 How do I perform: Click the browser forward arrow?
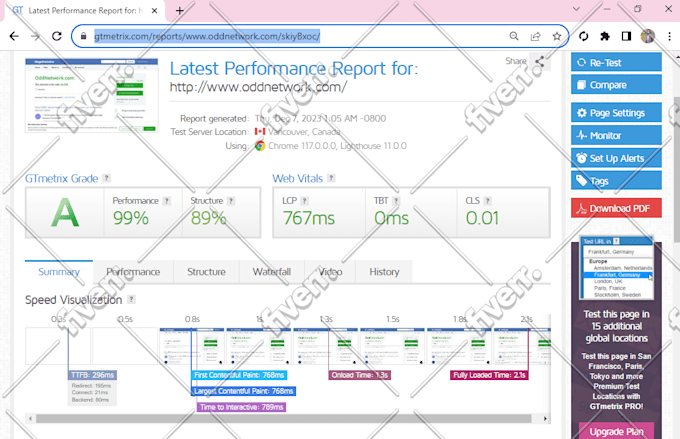point(35,36)
